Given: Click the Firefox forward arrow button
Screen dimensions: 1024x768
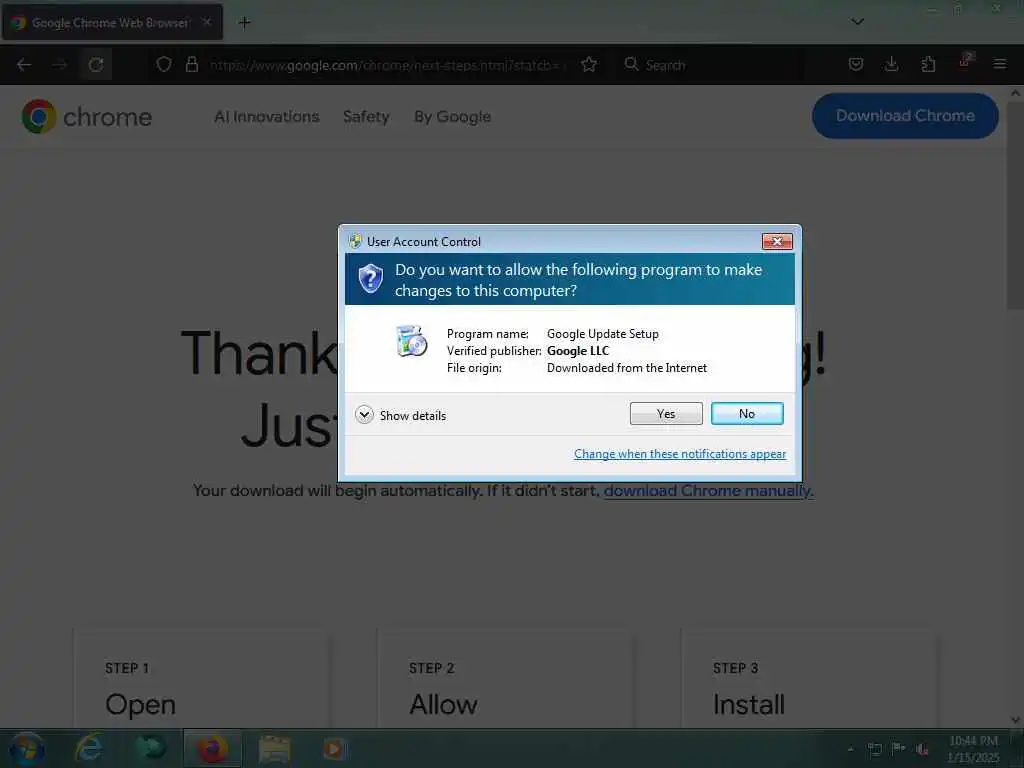Looking at the screenshot, I should tap(60, 65).
